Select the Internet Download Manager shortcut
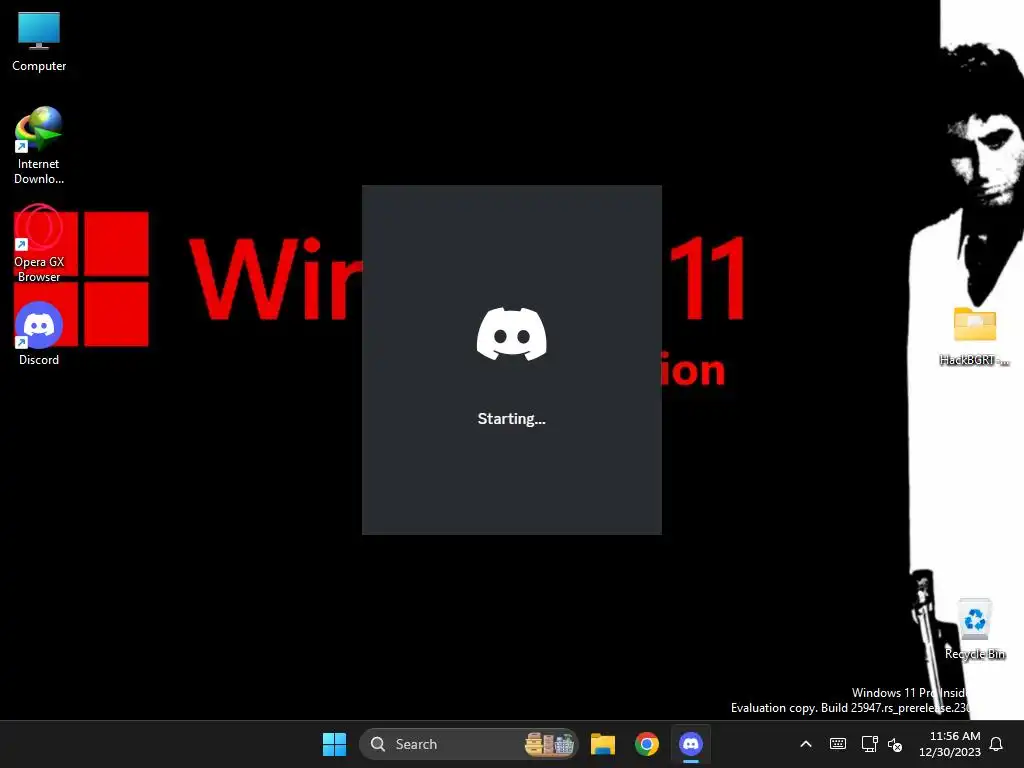Image resolution: width=1024 pixels, height=768 pixels. coord(39,145)
